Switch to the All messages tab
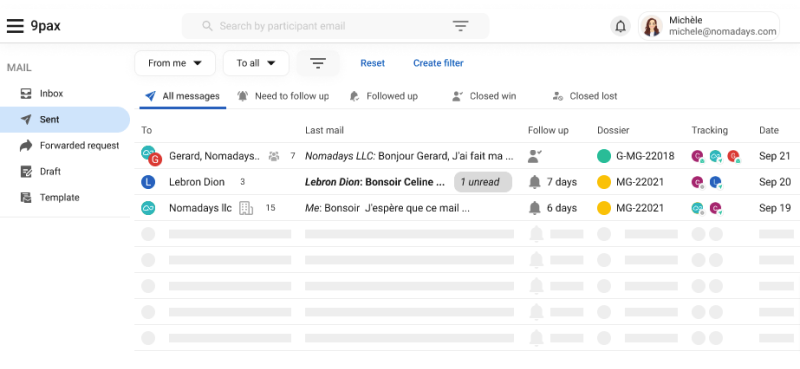Screen dimensions: 800x369 click(183, 96)
